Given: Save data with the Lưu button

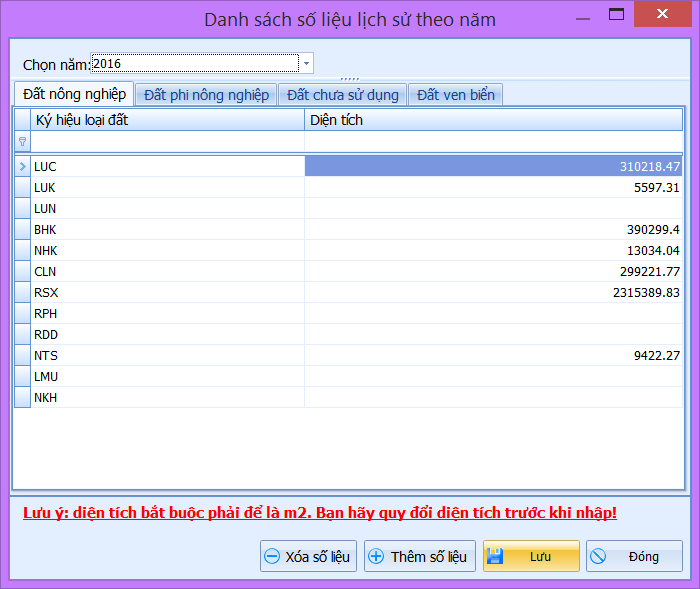Looking at the screenshot, I should [x=530, y=557].
